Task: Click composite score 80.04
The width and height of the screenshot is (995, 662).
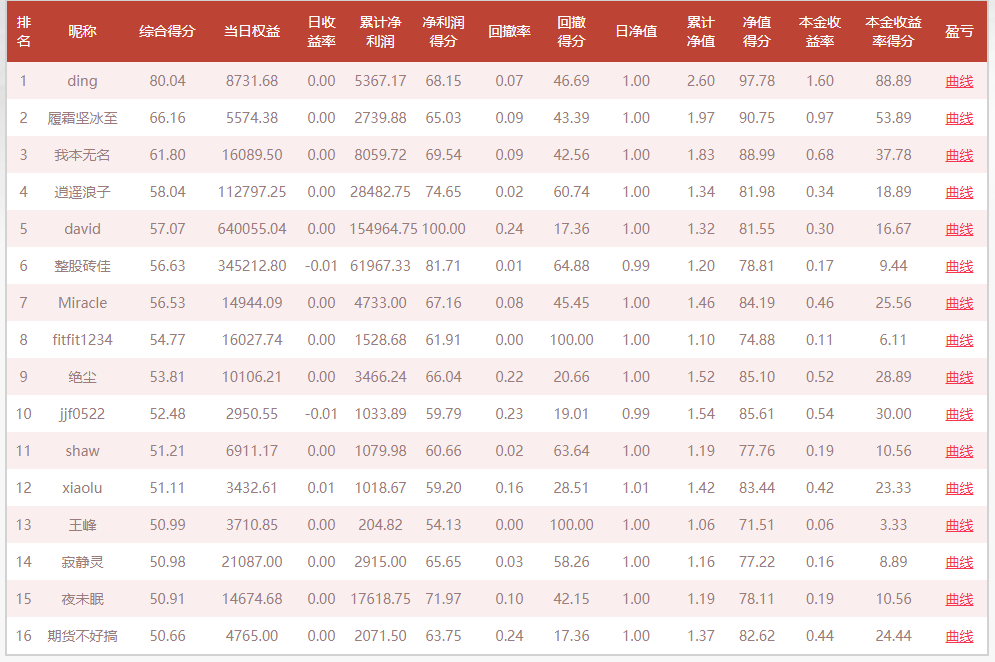Action: click(x=168, y=81)
